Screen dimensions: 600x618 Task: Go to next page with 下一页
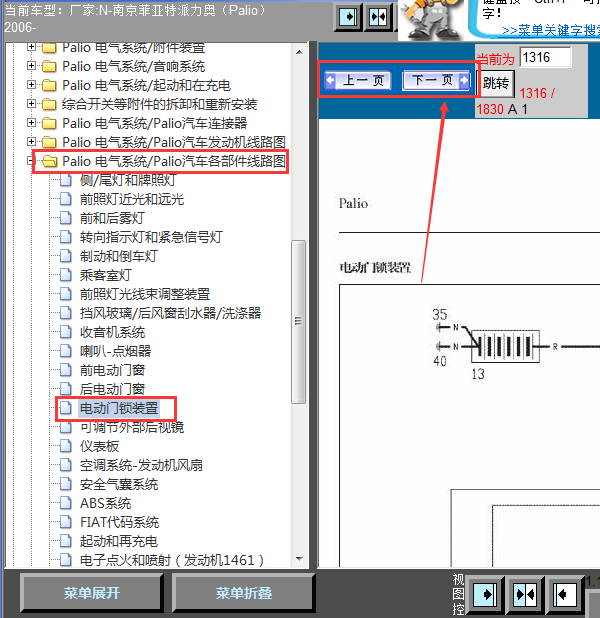point(436,80)
